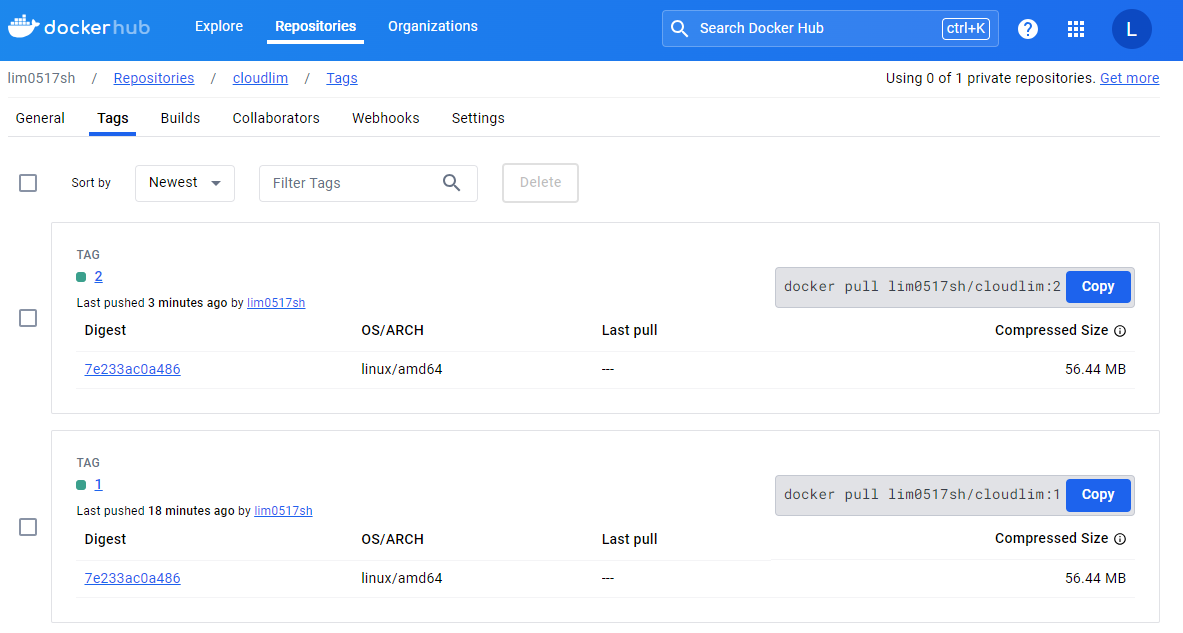Image resolution: width=1183 pixels, height=633 pixels.
Task: Open tag 2 link
Action: [x=98, y=277]
